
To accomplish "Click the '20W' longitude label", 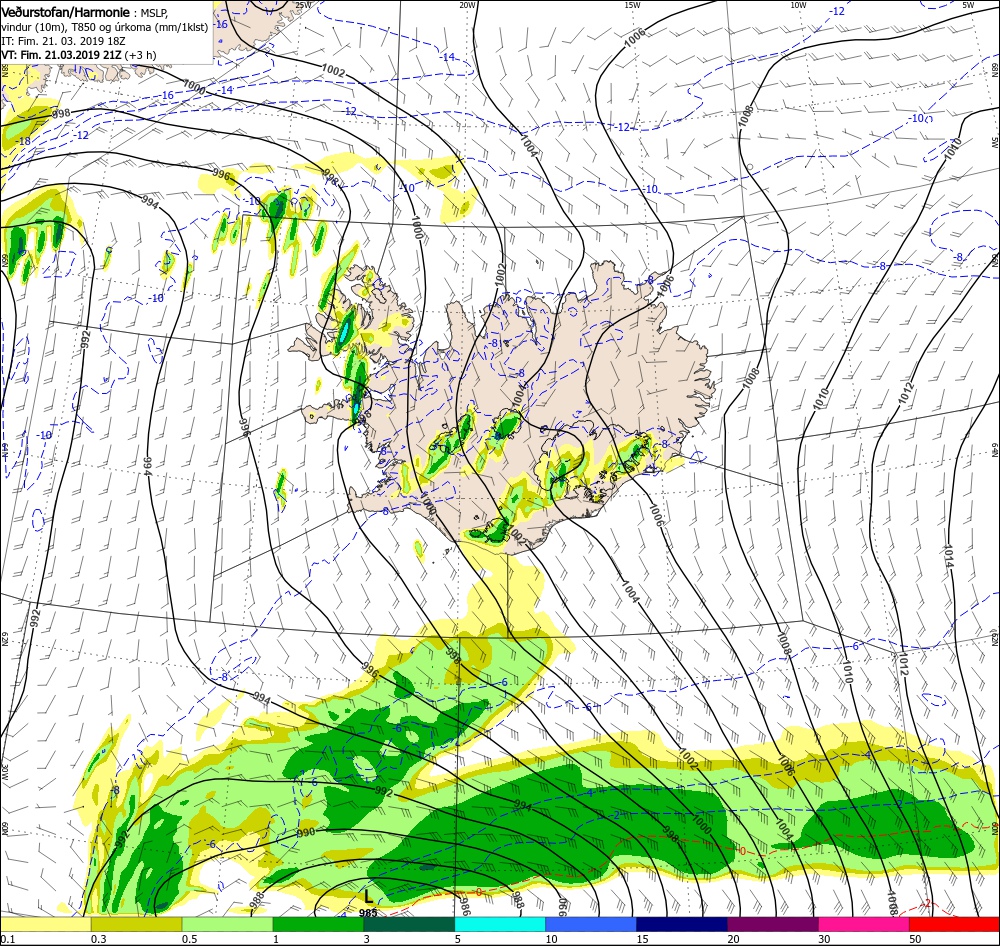I will [x=467, y=5].
